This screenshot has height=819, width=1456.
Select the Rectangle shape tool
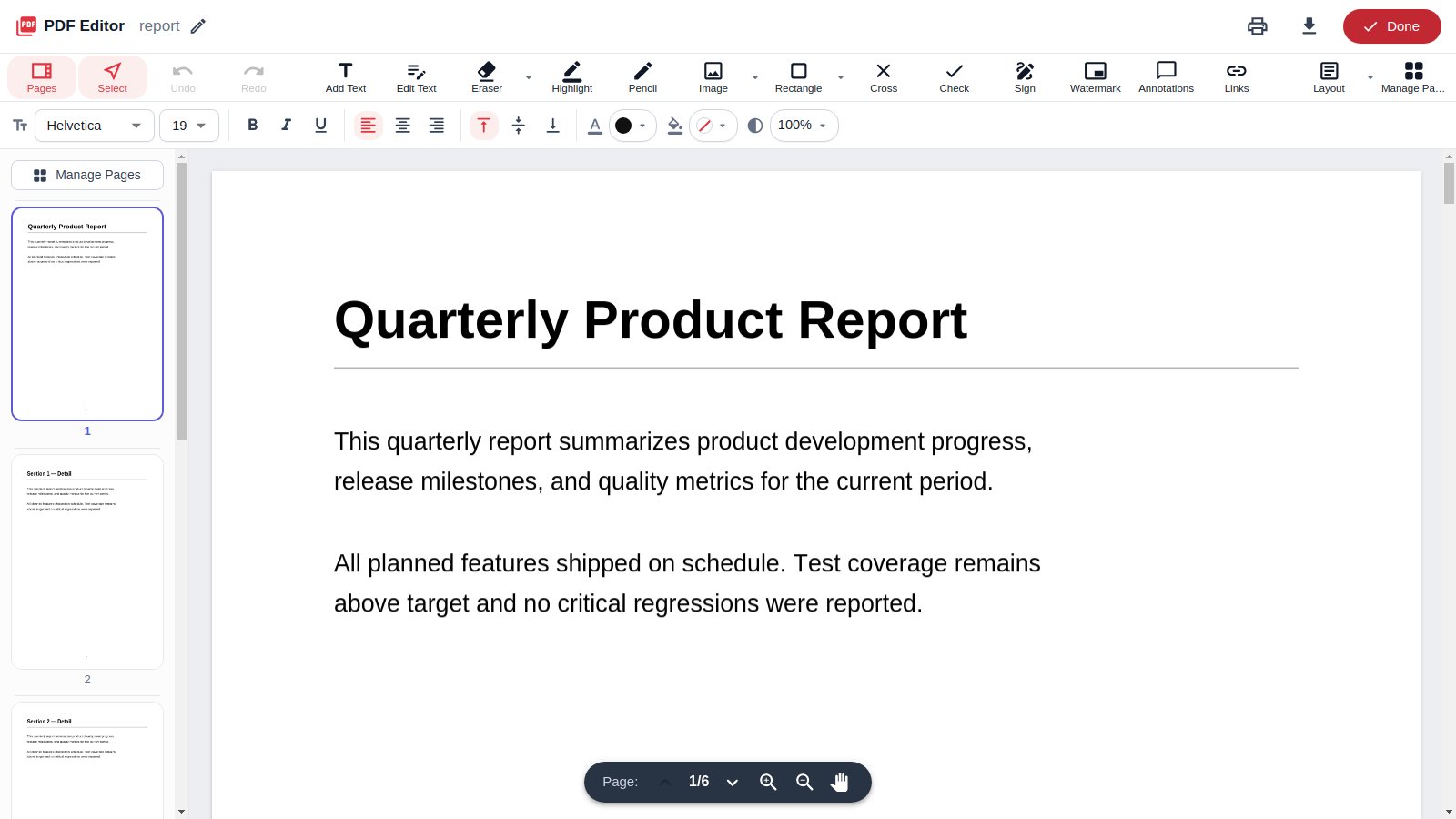tap(798, 77)
